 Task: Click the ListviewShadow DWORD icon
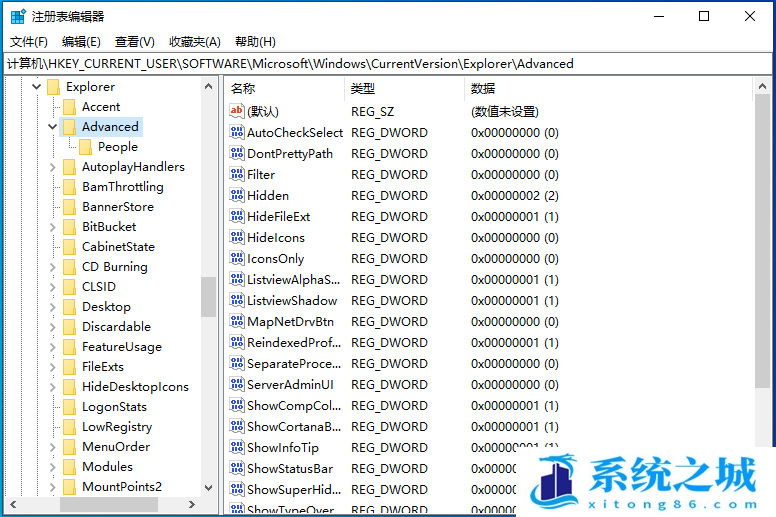tap(237, 300)
